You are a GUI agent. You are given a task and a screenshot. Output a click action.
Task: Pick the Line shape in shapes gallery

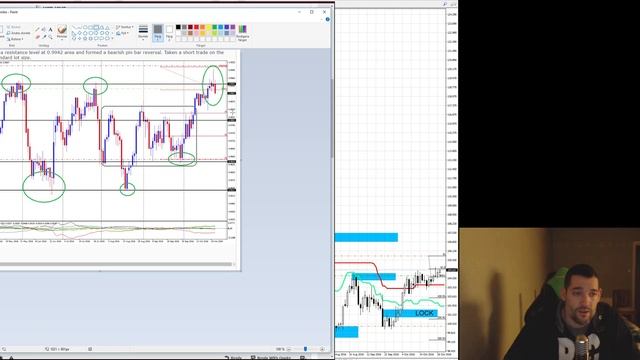click(x=74, y=27)
